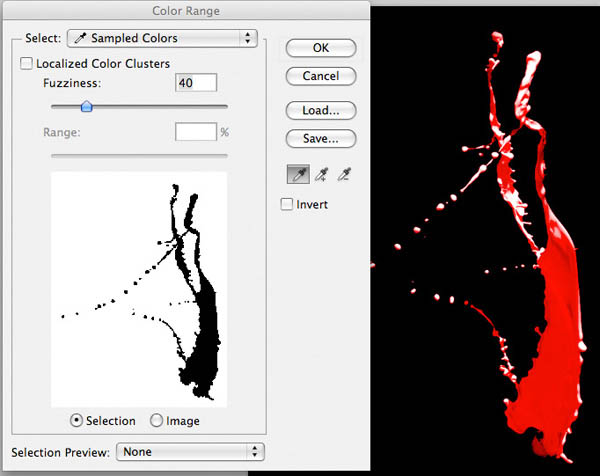Select the standard Eyedropper tool
This screenshot has width=600, height=476.
point(299,175)
